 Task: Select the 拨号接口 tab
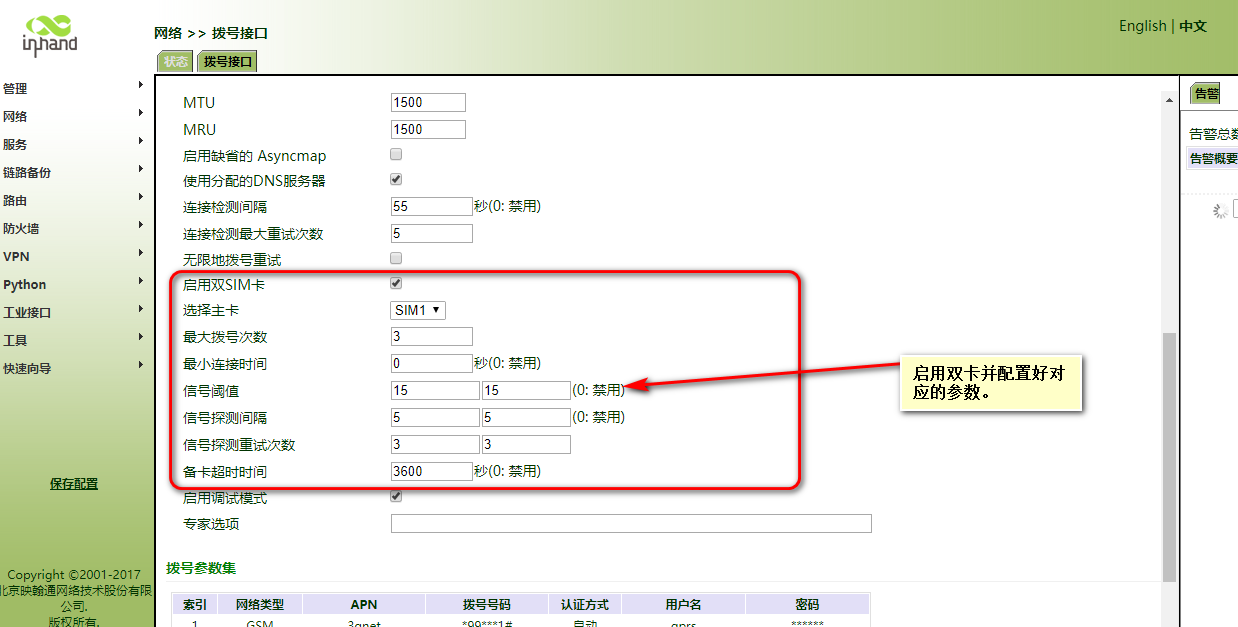[x=228, y=62]
